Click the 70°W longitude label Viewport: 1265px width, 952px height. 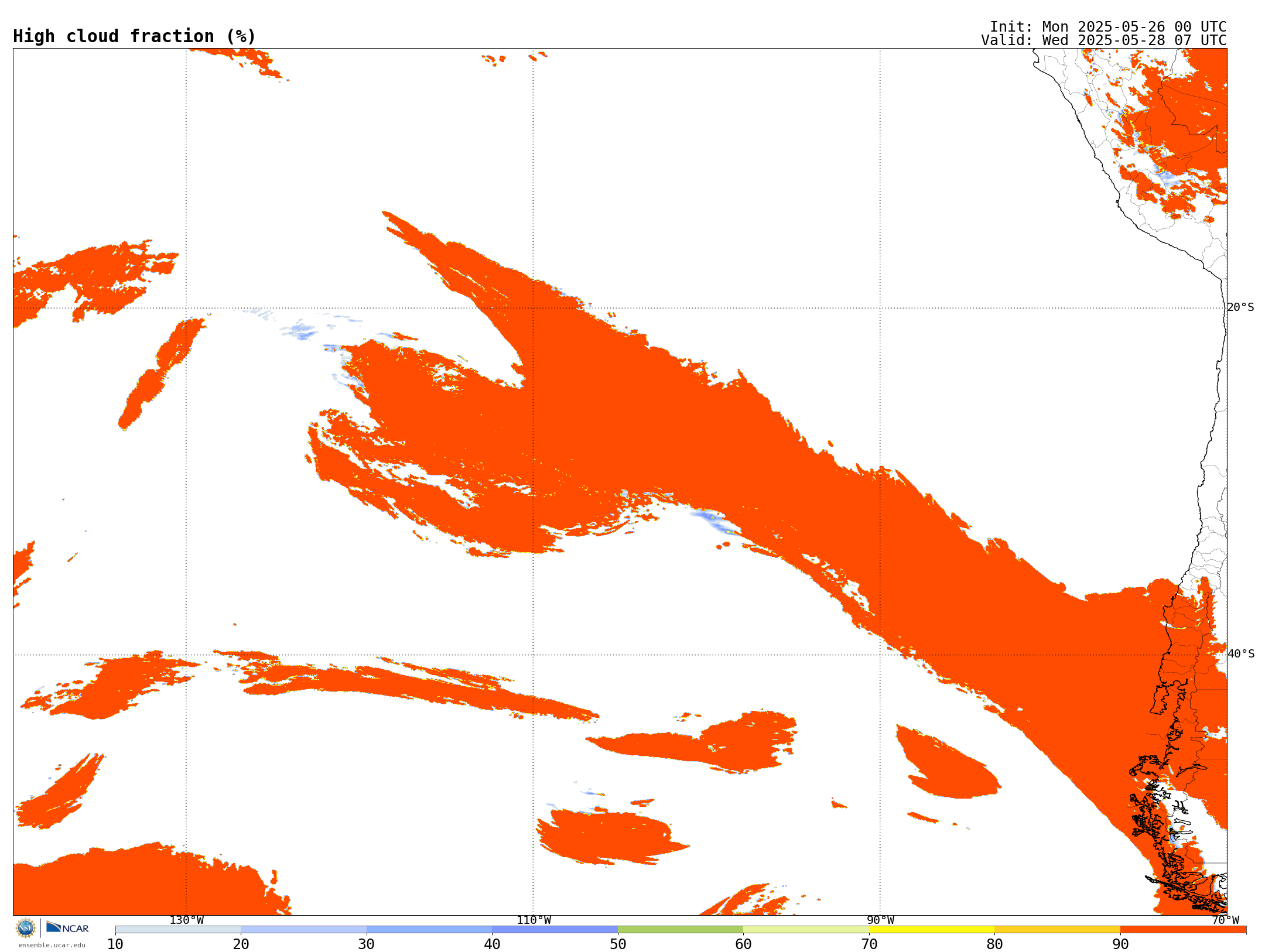(1226, 920)
